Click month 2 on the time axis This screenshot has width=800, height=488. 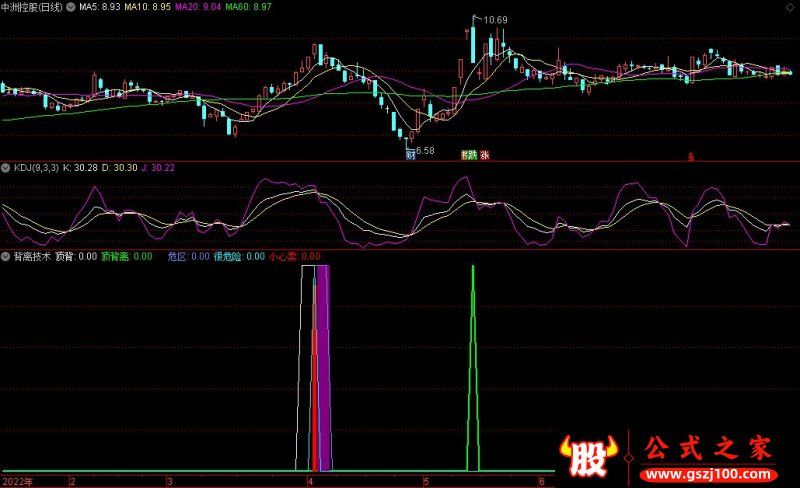(x=73, y=481)
